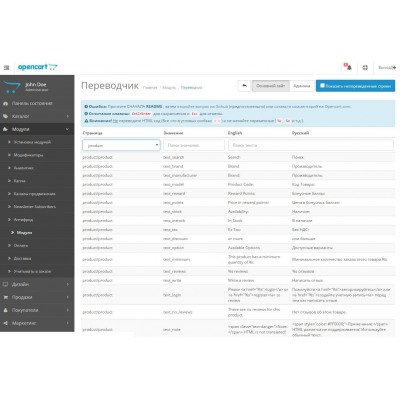
Task: Click the text_no_reviews value cell
Action: click(x=178, y=312)
